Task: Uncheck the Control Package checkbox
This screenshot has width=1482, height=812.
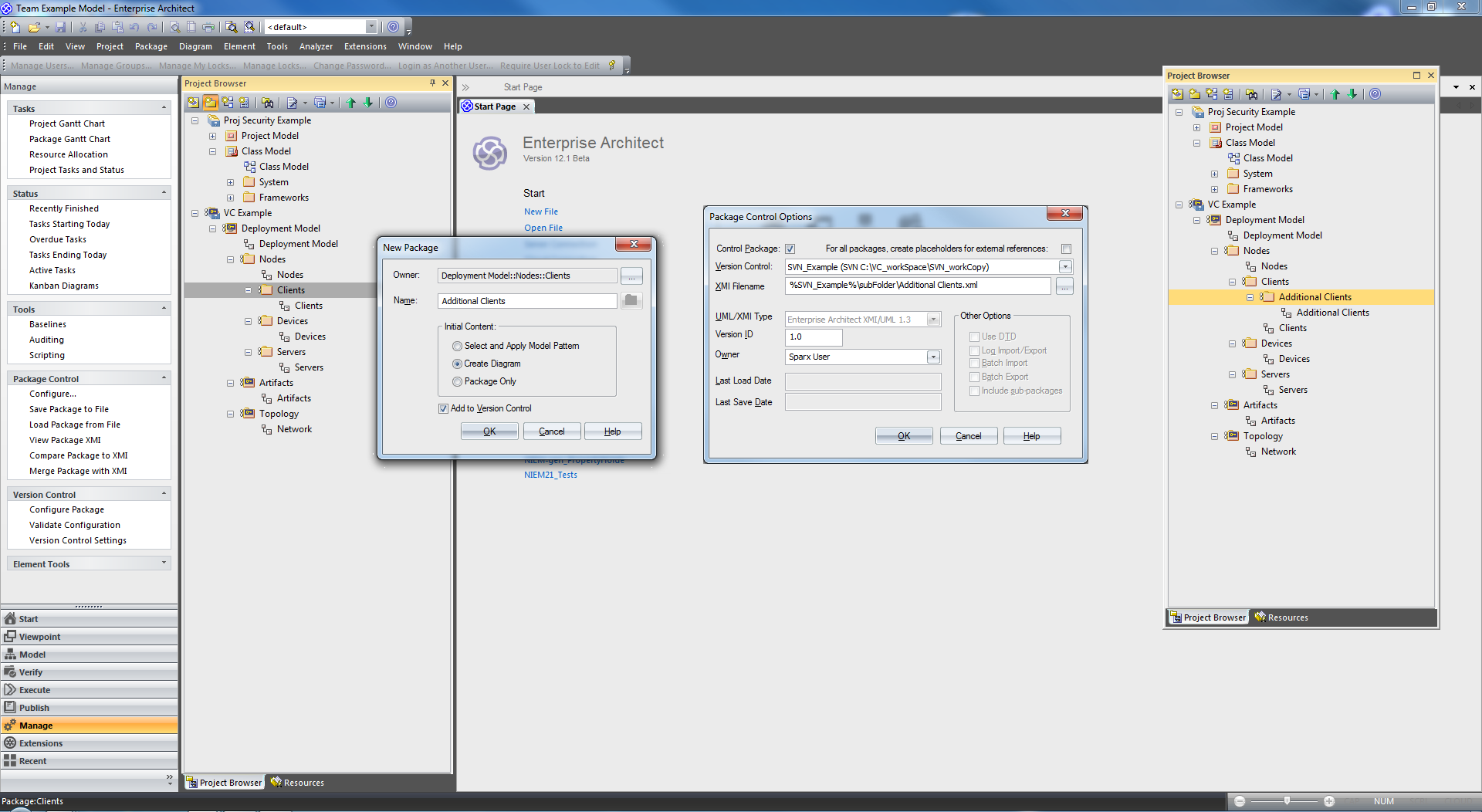Action: [x=790, y=249]
